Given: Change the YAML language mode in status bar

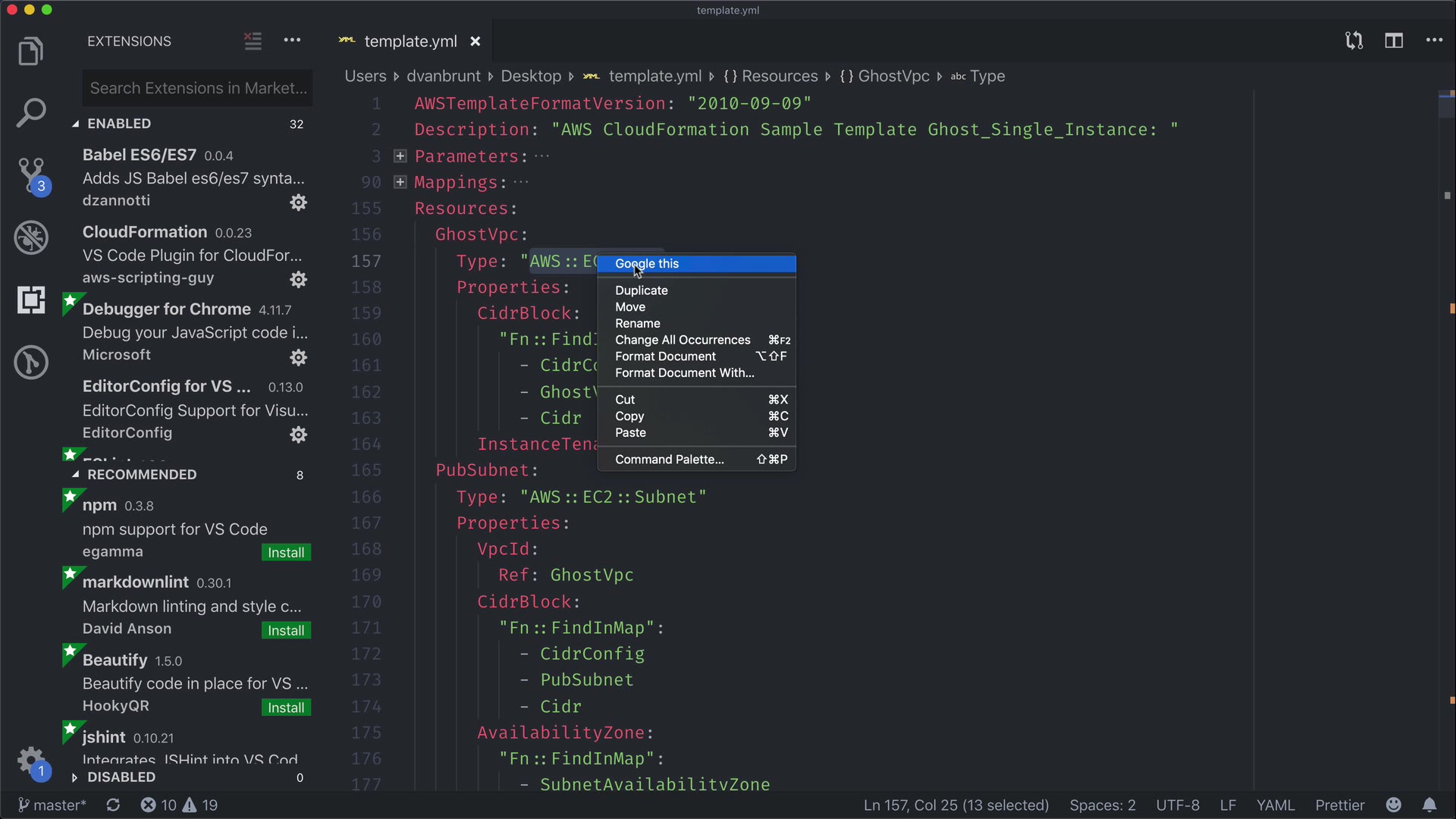Looking at the screenshot, I should pyautogui.click(x=1275, y=805).
